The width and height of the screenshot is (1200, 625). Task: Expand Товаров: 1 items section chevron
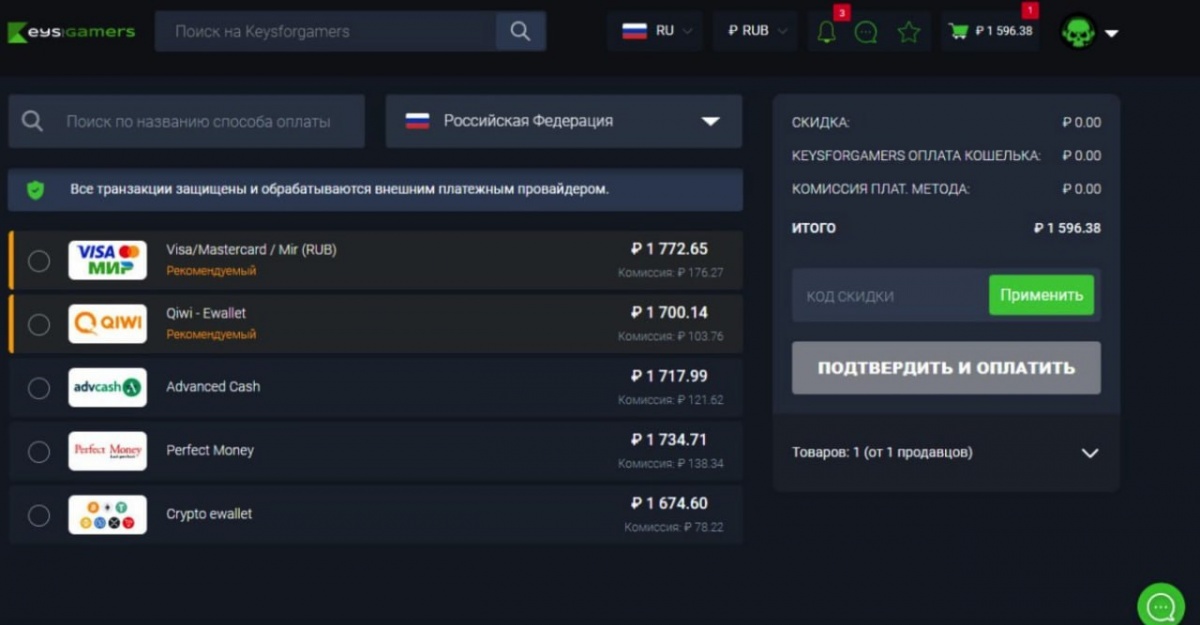pyautogui.click(x=1090, y=453)
